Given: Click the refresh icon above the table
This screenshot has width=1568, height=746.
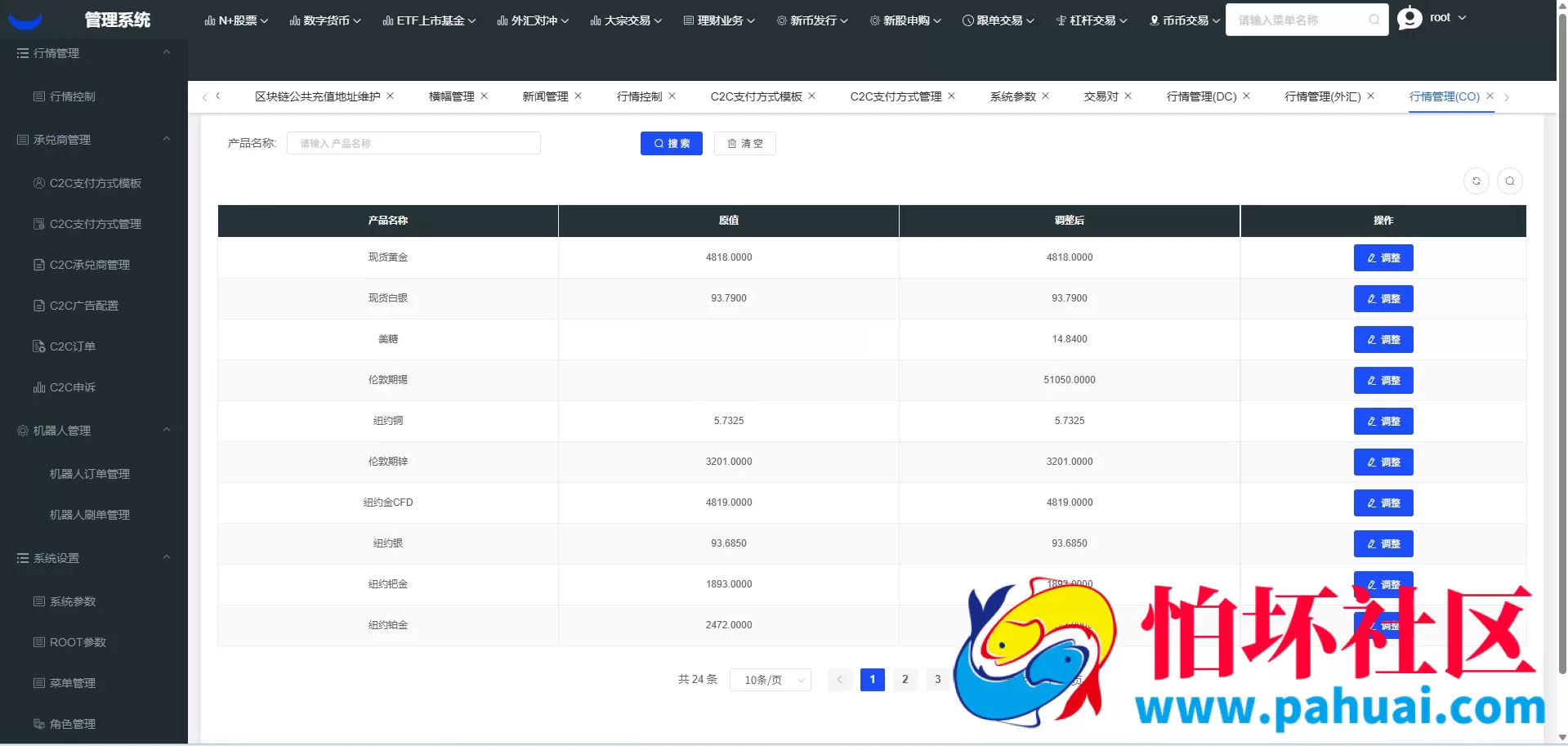Looking at the screenshot, I should (x=1476, y=181).
